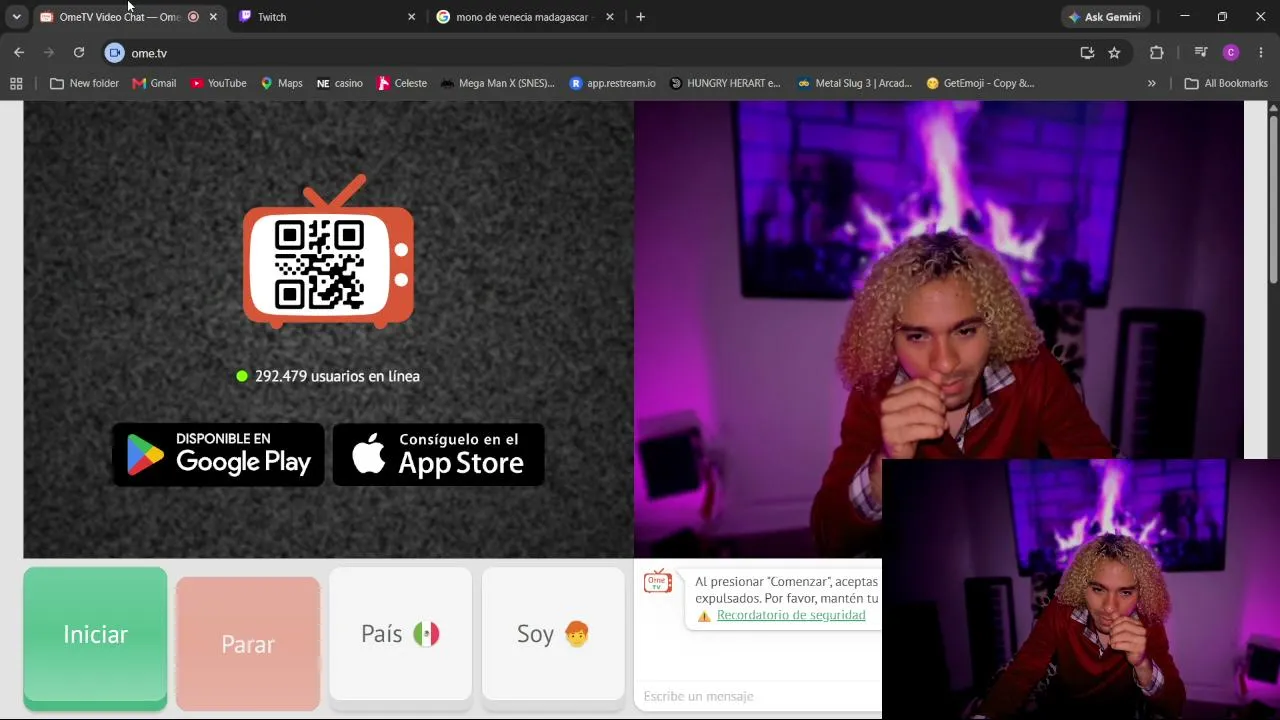The image size is (1280, 720).
Task: Open the Recordatorio de seguridad link
Action: [791, 615]
